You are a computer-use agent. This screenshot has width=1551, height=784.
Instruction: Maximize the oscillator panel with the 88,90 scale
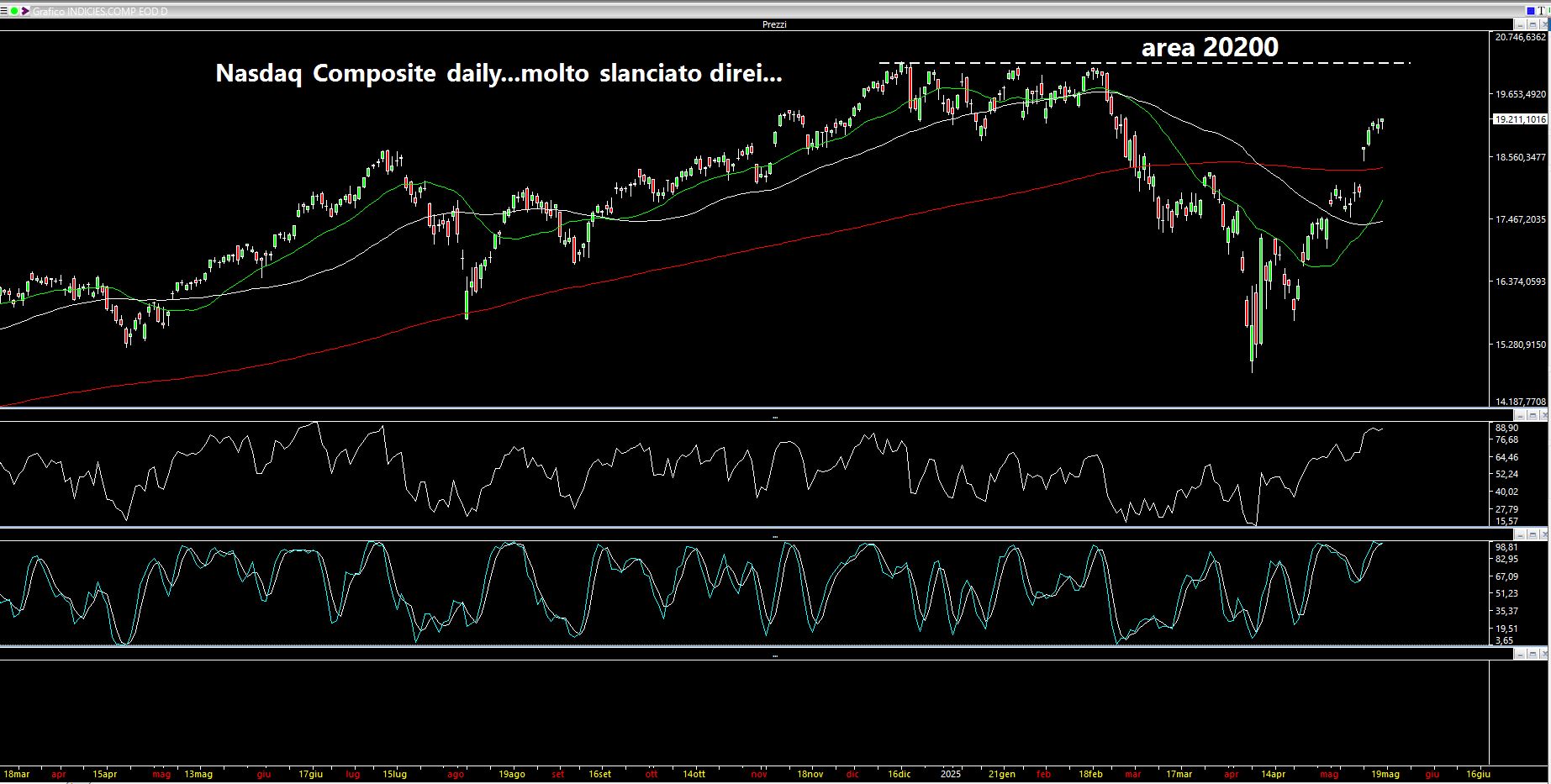(x=1533, y=416)
